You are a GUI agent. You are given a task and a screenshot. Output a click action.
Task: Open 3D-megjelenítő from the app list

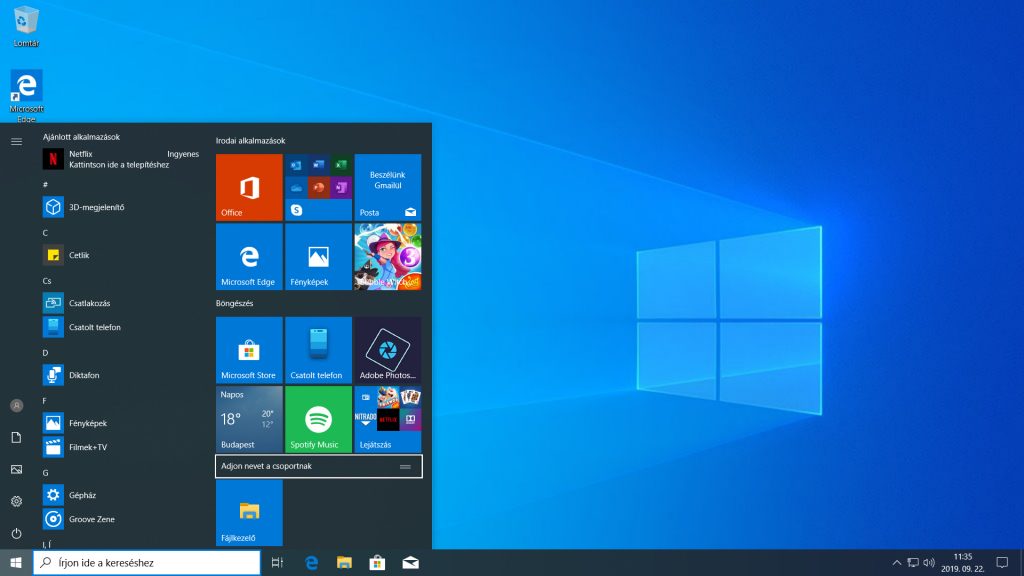[x=121, y=207]
